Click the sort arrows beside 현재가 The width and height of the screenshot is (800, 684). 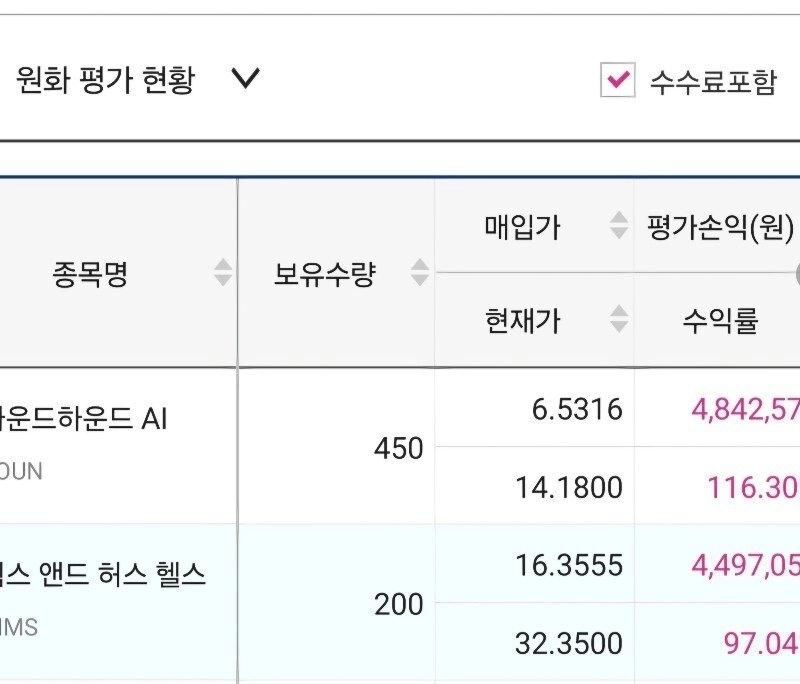619,320
